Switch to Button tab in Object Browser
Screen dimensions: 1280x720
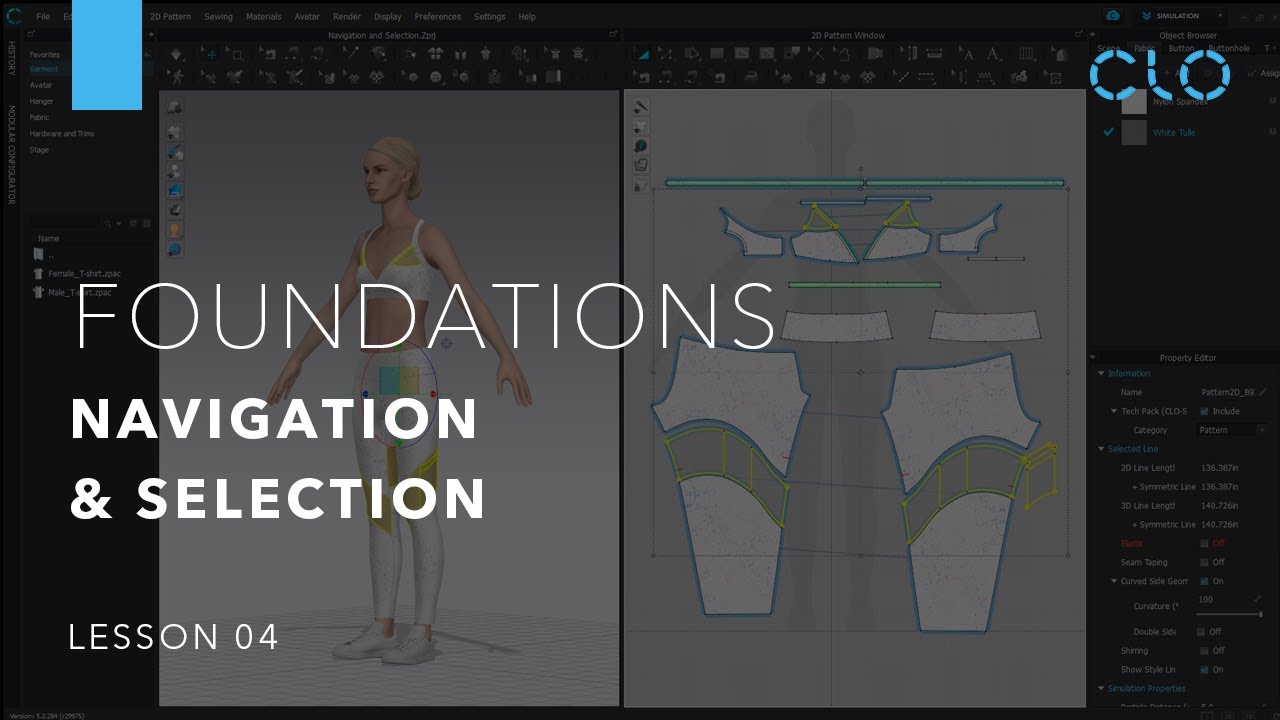(x=1181, y=48)
